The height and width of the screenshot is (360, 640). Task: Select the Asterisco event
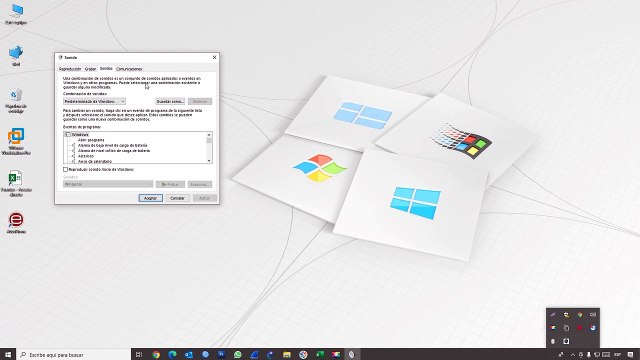pos(86,156)
